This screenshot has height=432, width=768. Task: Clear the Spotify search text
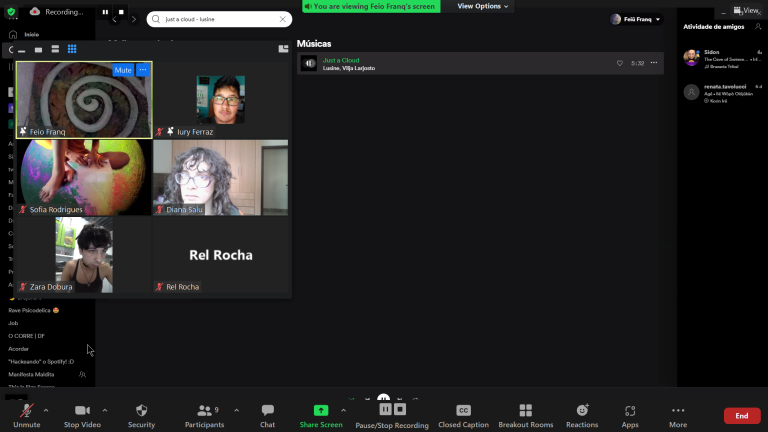click(x=283, y=19)
